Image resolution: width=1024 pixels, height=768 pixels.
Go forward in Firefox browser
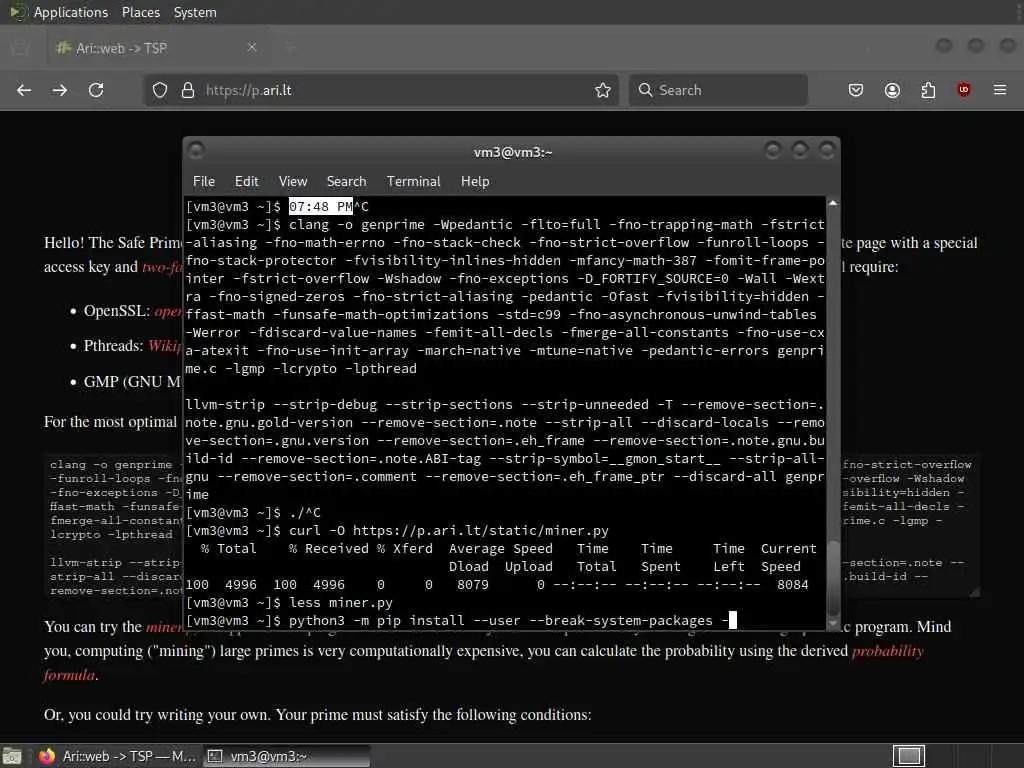(x=60, y=90)
